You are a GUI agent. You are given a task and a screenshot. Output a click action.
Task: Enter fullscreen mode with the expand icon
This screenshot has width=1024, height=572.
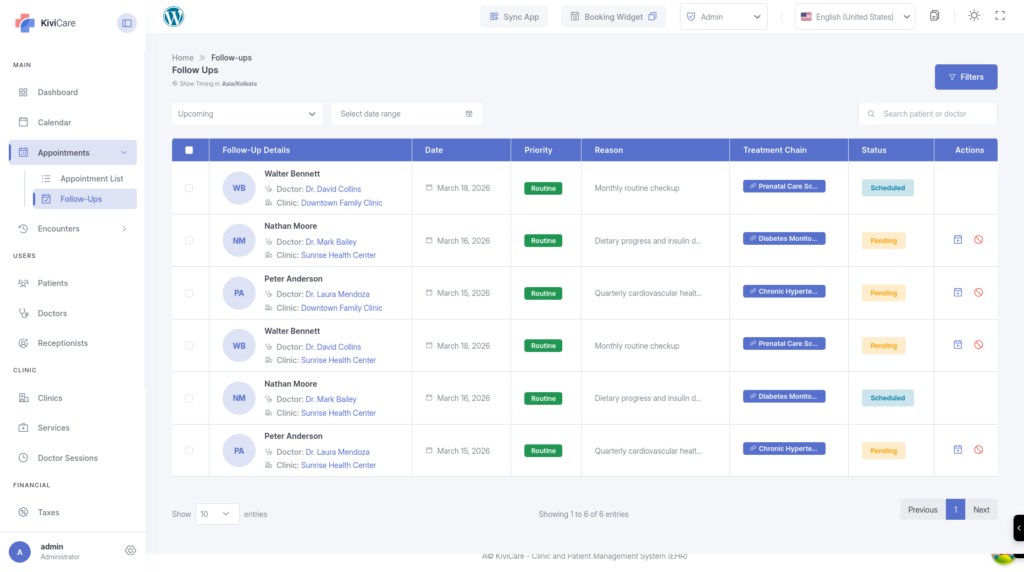point(1000,16)
